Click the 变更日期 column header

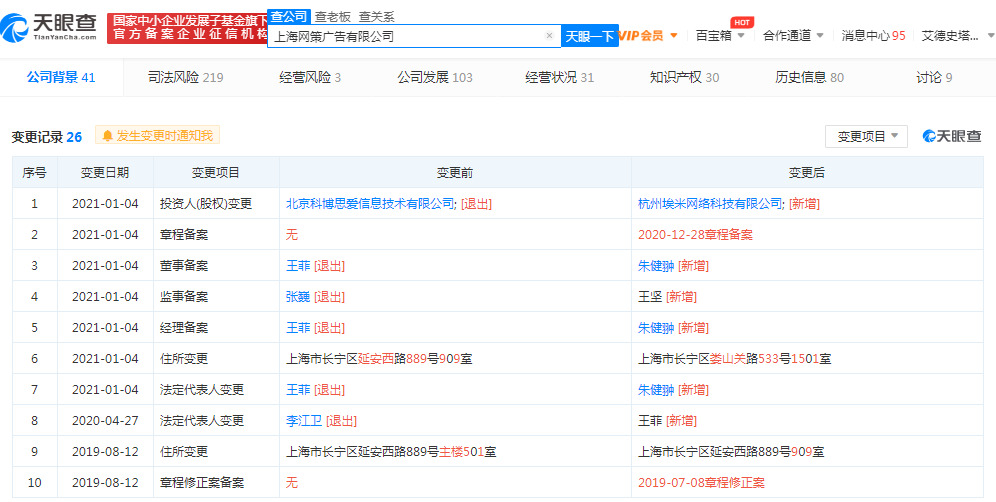tap(105, 173)
